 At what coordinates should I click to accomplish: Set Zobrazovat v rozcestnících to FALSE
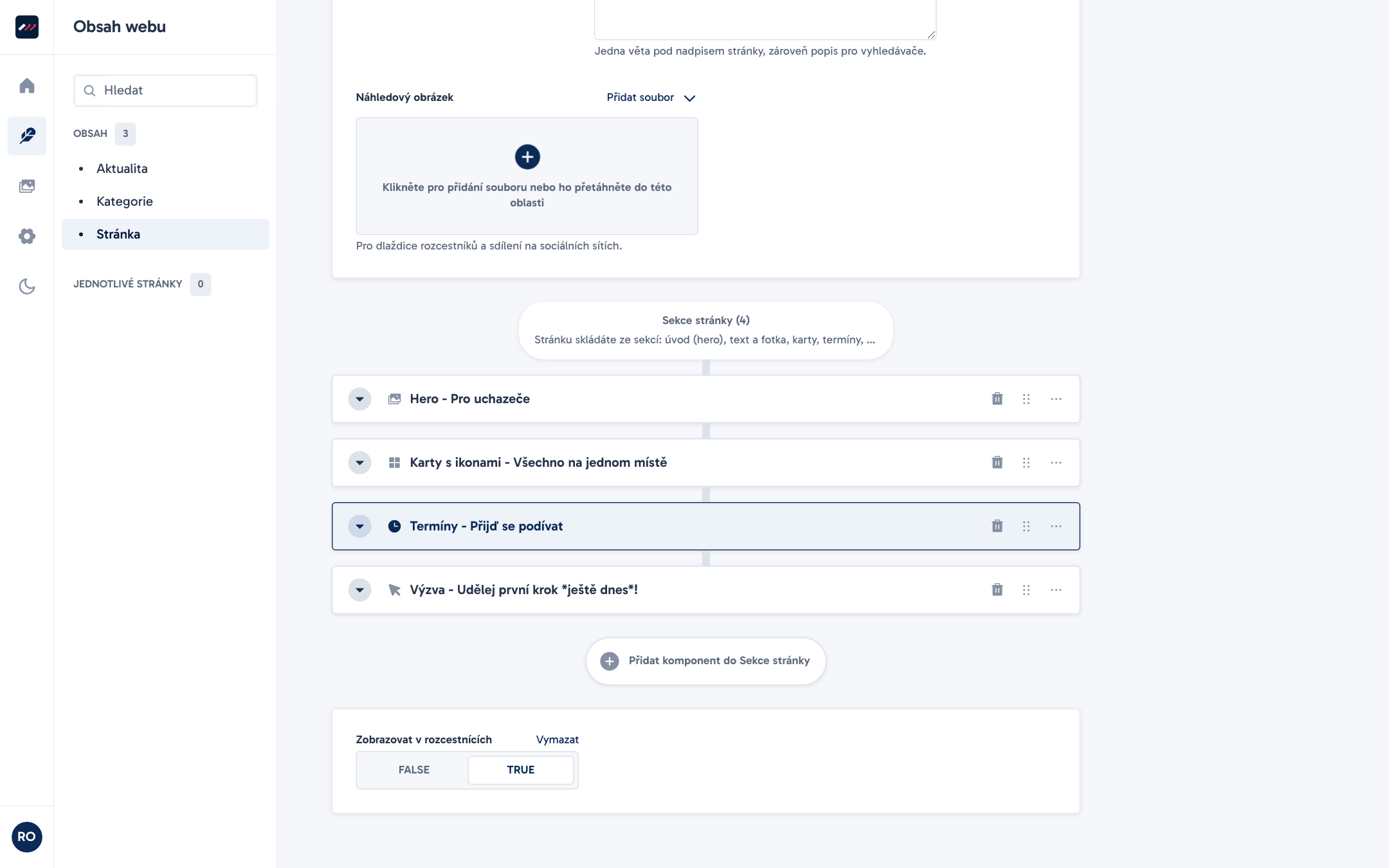coord(414,770)
